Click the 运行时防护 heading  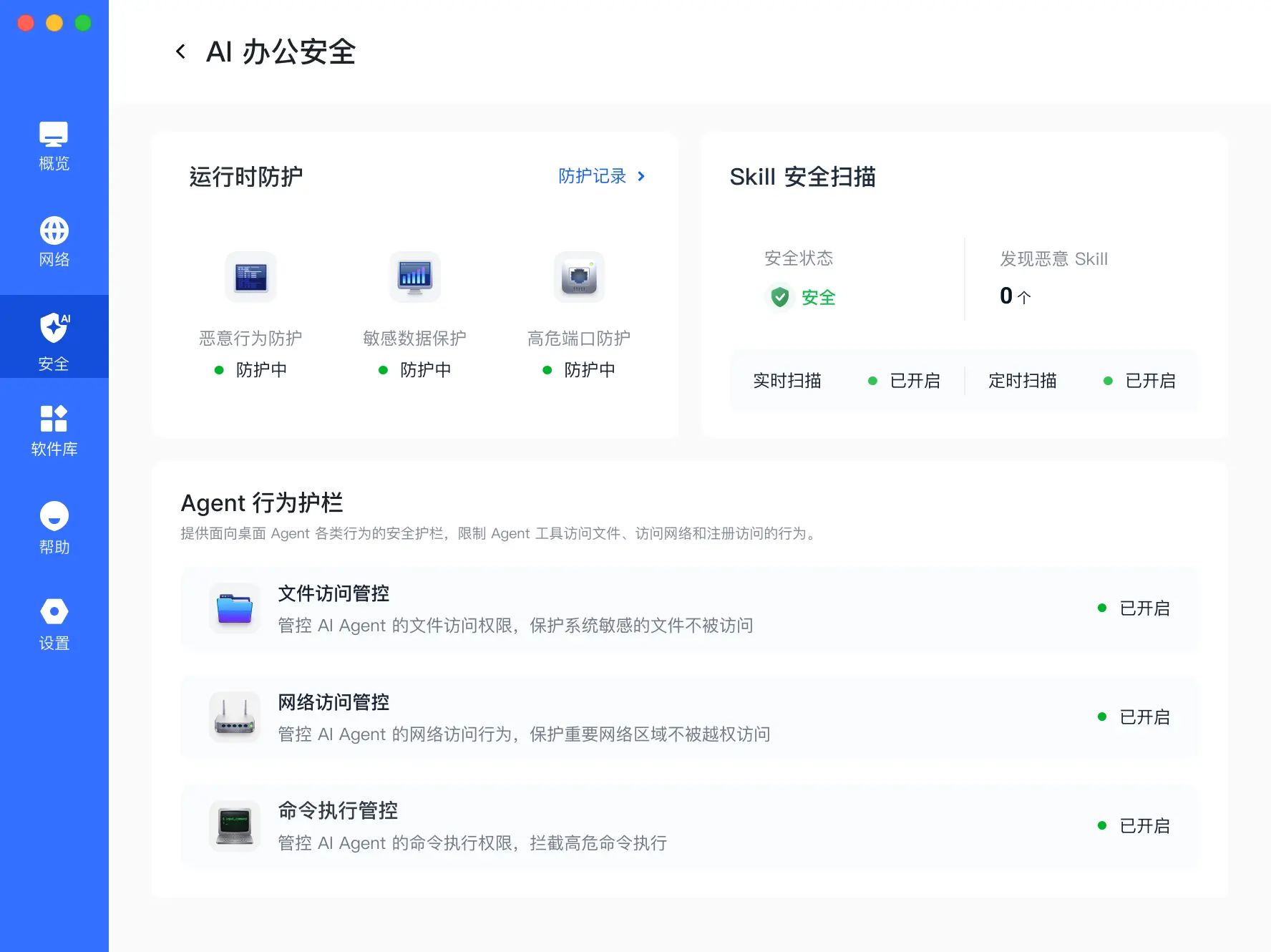(246, 177)
